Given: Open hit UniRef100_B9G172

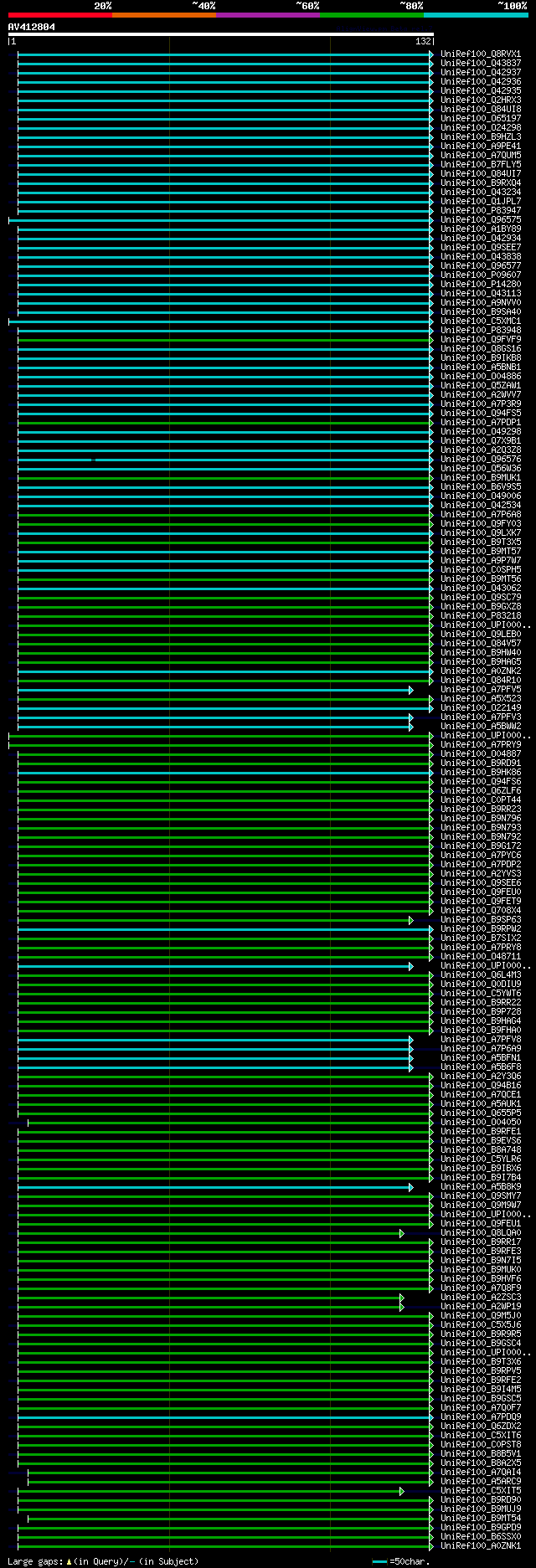Looking at the screenshot, I should [x=481, y=846].
